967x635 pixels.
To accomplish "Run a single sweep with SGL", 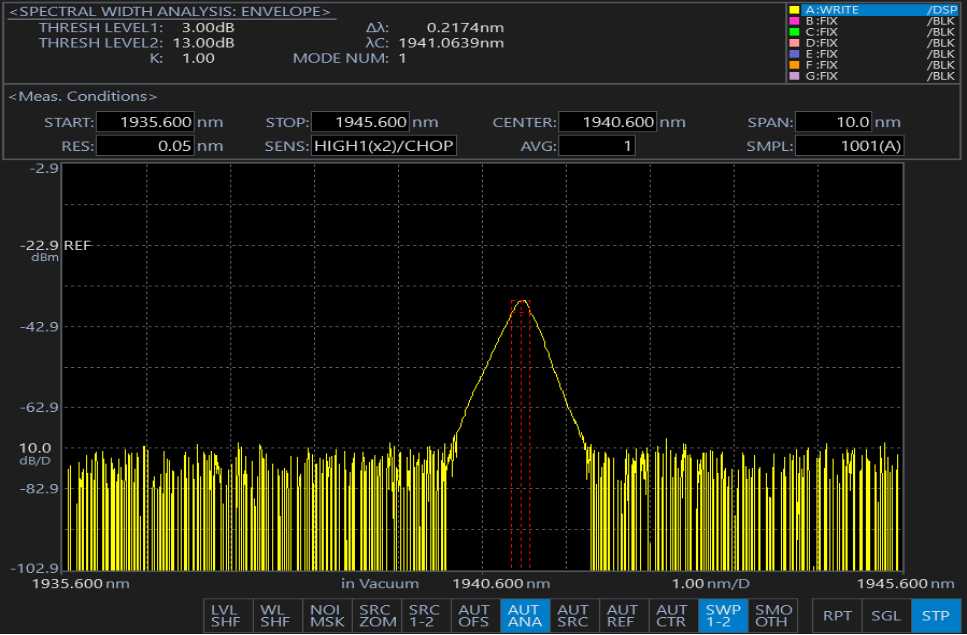I will click(885, 615).
